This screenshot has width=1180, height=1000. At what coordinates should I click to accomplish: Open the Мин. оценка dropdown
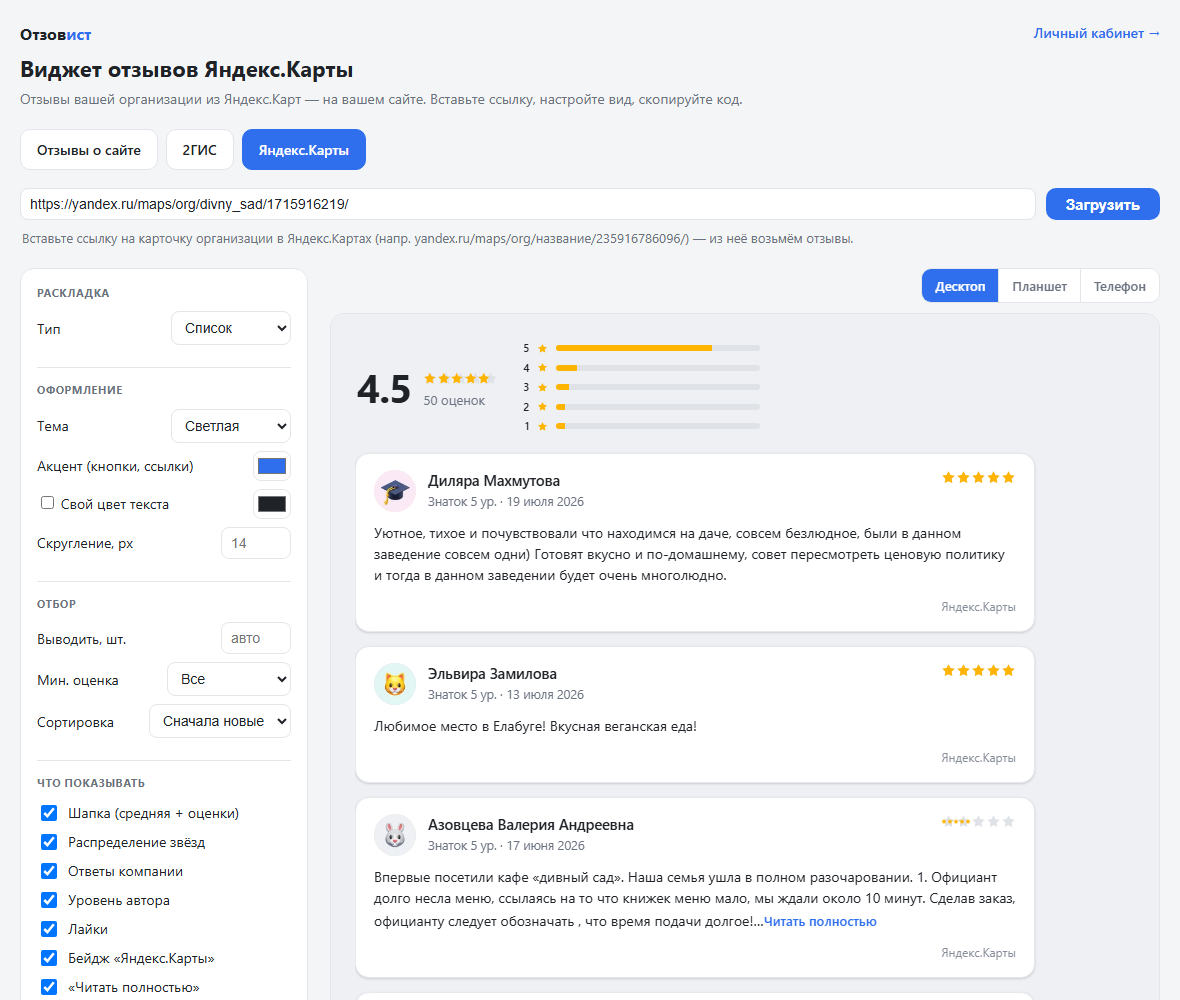point(229,679)
